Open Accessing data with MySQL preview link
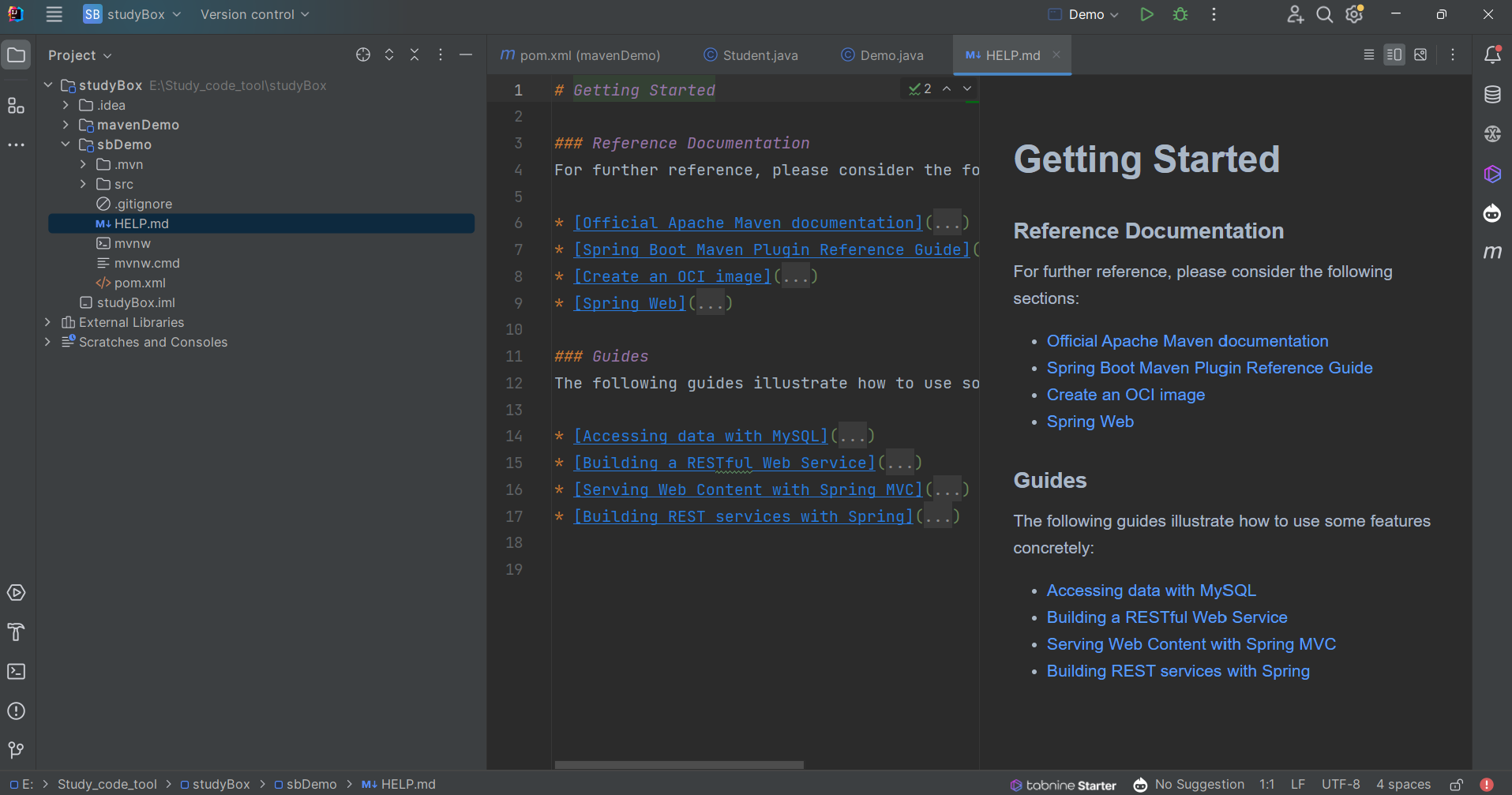The height and width of the screenshot is (795, 1512). 1151,591
